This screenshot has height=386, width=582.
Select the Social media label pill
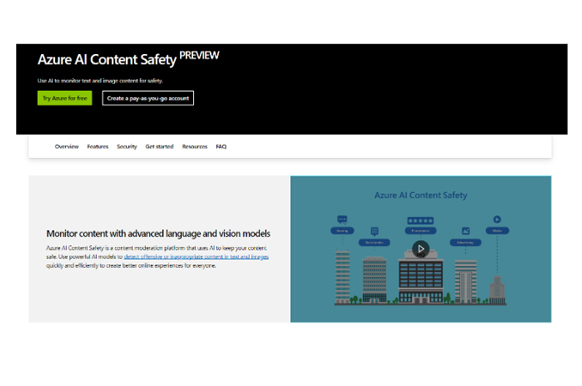374,242
